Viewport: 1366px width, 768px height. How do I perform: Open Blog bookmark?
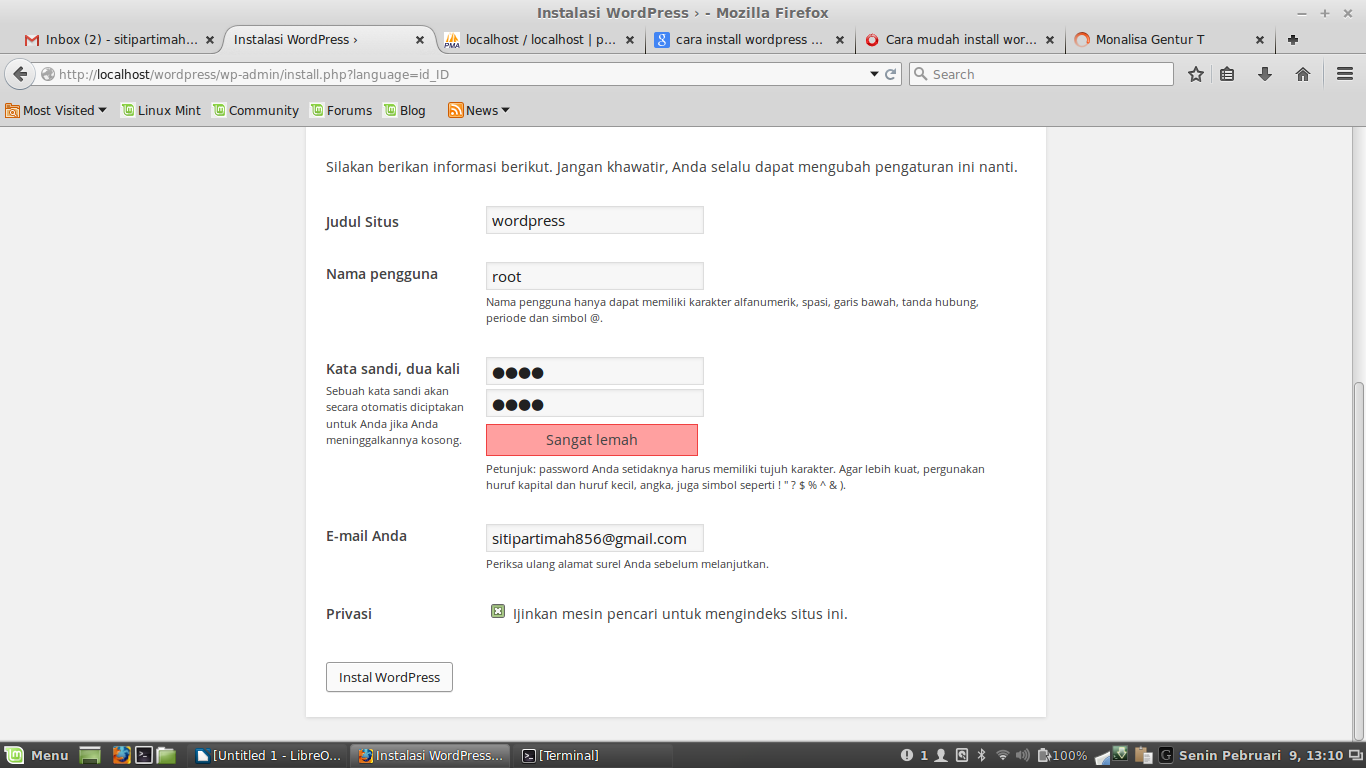coord(404,110)
